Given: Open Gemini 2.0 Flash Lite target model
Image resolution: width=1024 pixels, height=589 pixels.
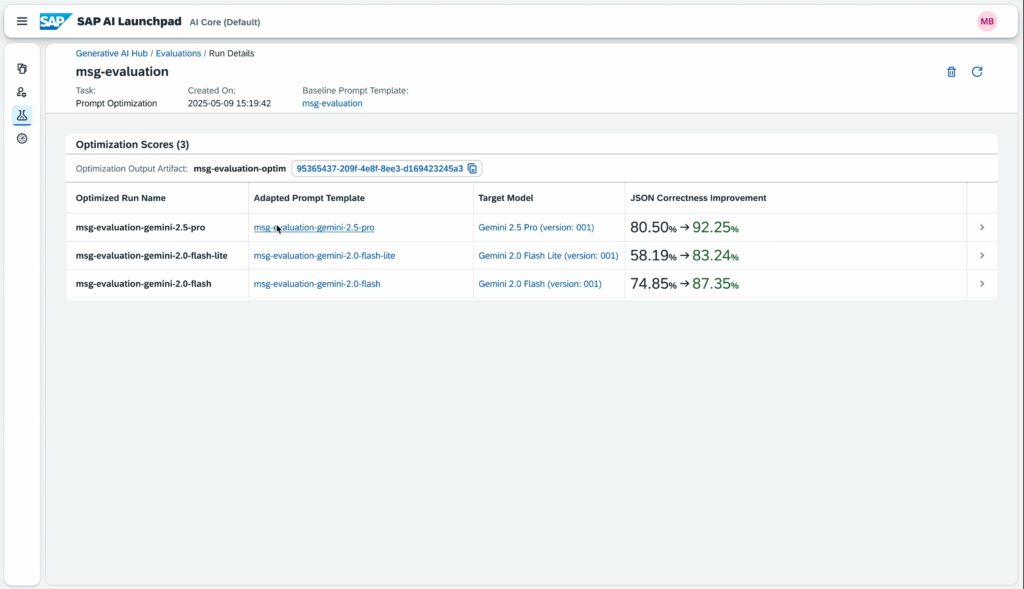Looking at the screenshot, I should (x=548, y=255).
